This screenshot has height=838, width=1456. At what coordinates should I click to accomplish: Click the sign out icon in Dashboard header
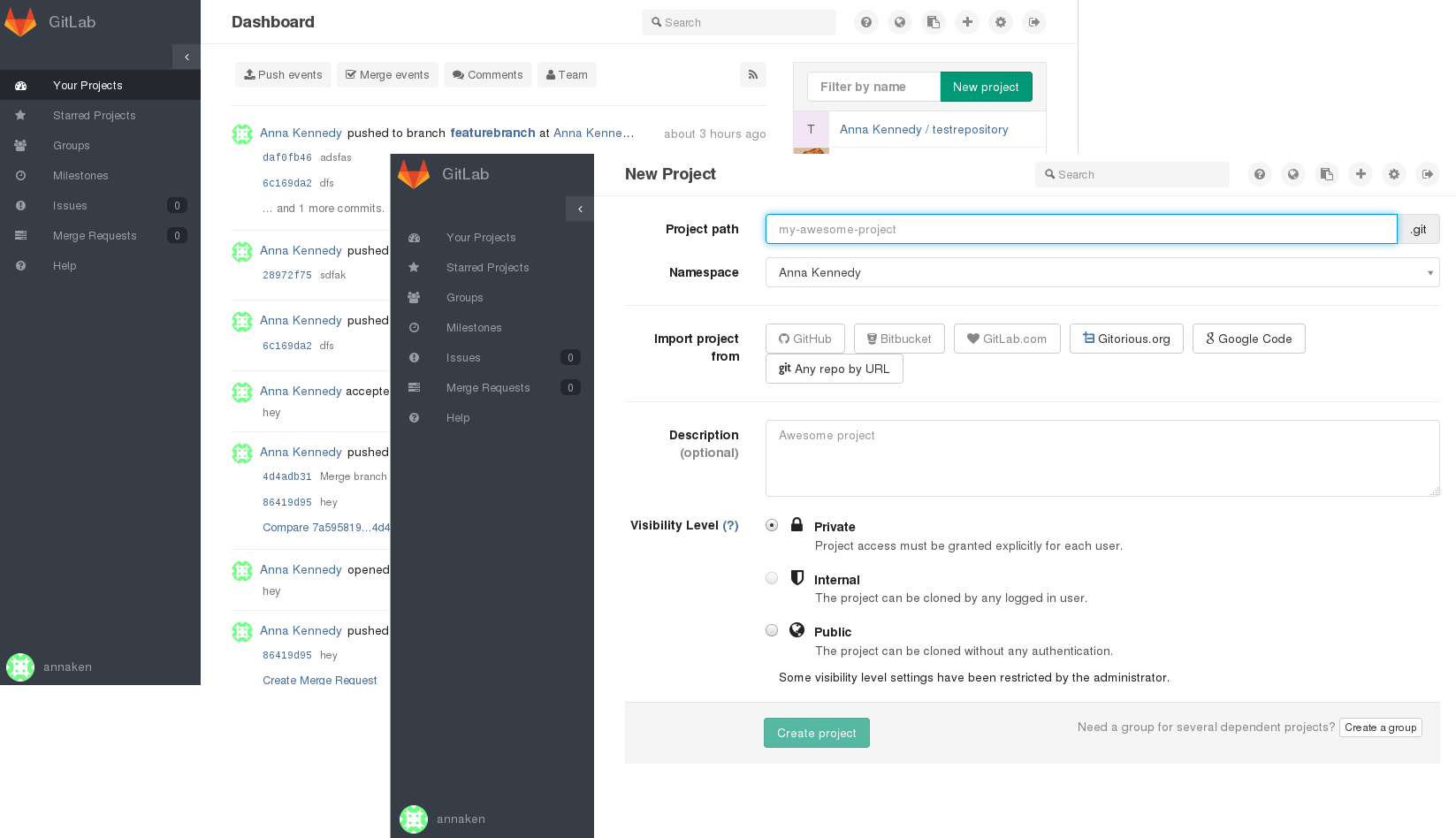click(1034, 22)
